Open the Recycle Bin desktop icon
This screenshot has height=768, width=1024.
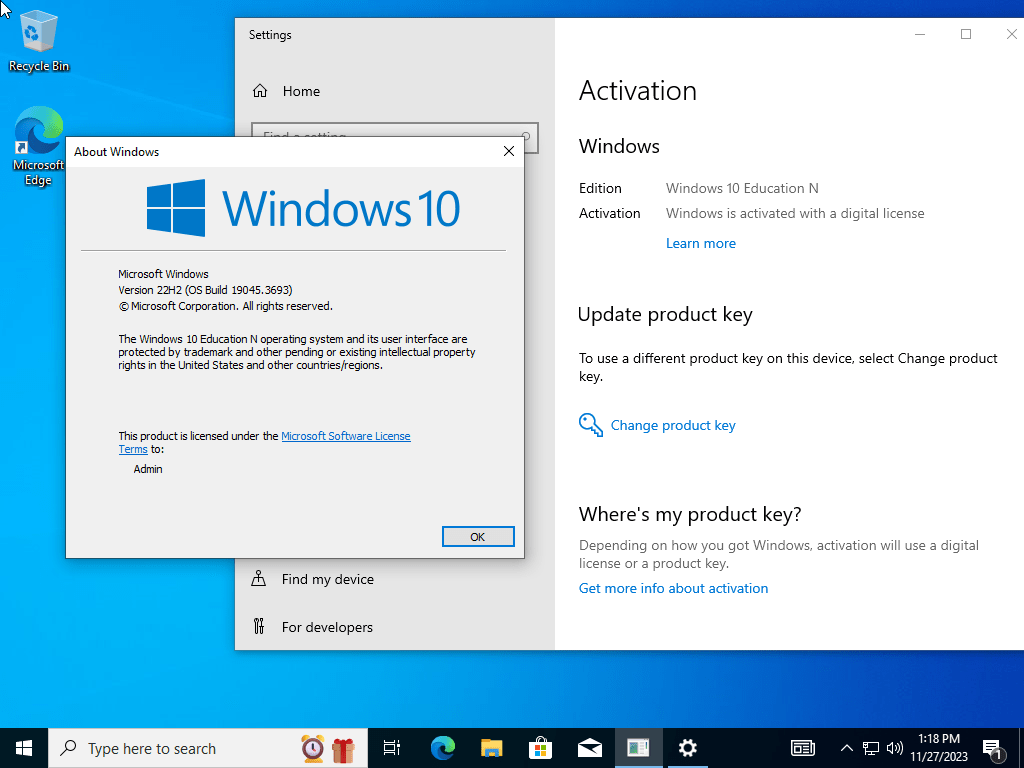[x=39, y=41]
